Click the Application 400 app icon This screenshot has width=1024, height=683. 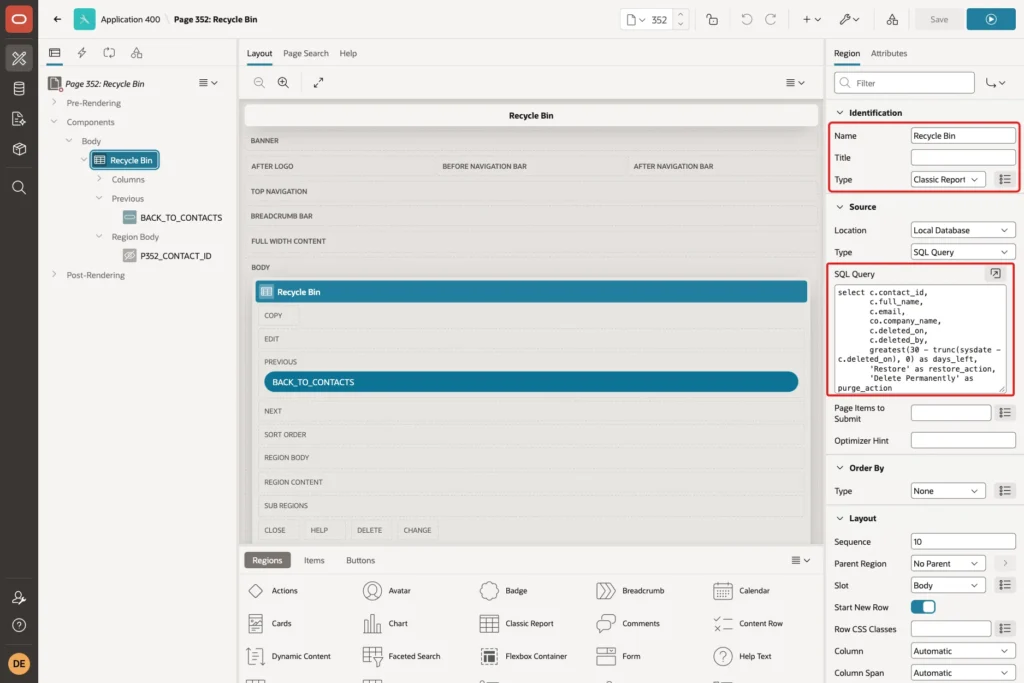(x=84, y=19)
